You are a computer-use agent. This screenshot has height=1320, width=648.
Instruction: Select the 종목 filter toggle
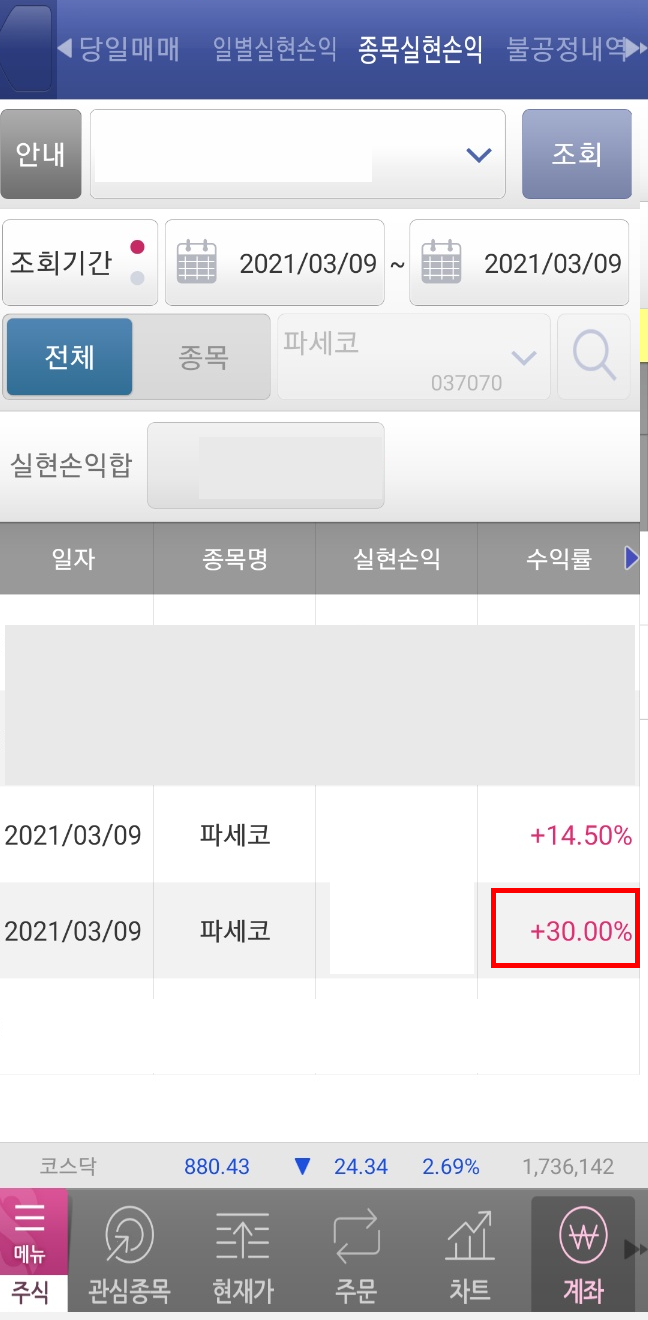click(x=204, y=356)
